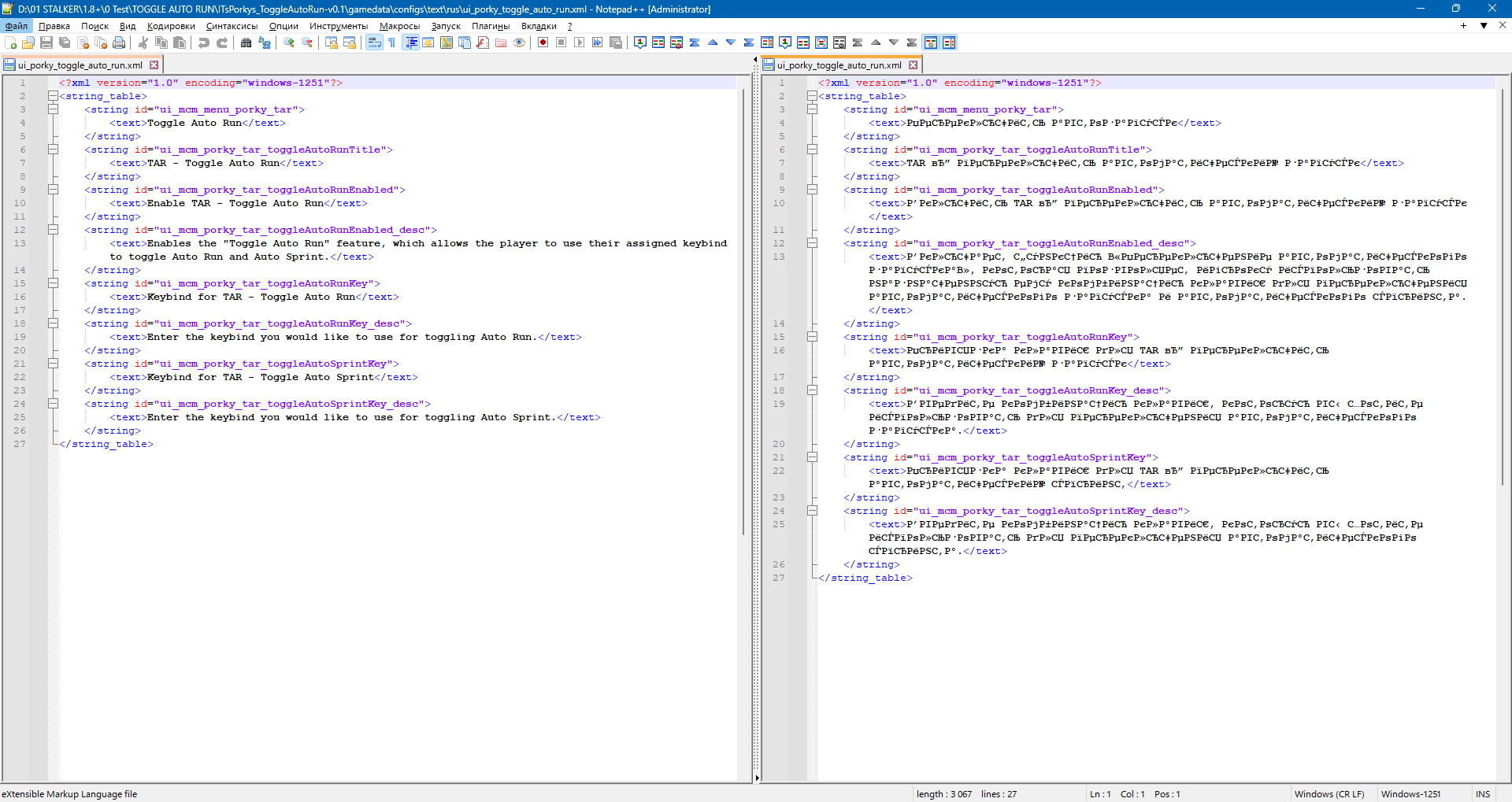Save the current file via floppy icon

46,43
